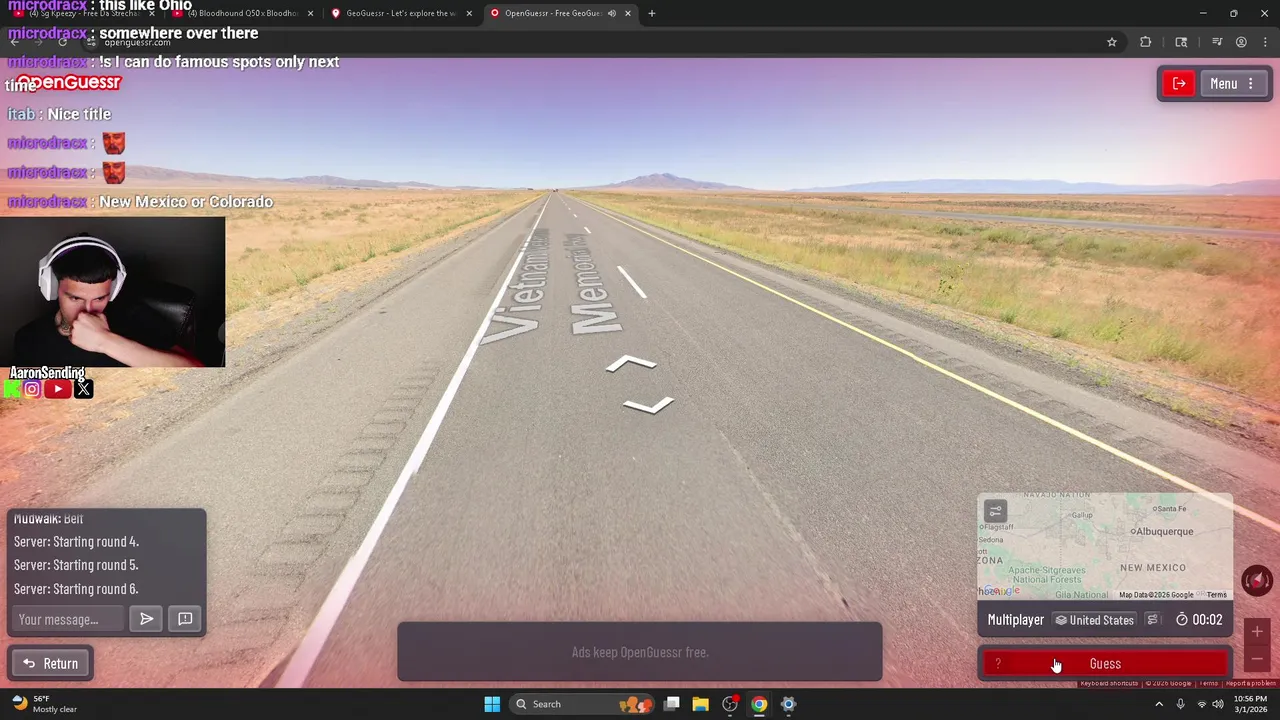Click the taskbar Search box
This screenshot has height=720, width=1280.
583,704
